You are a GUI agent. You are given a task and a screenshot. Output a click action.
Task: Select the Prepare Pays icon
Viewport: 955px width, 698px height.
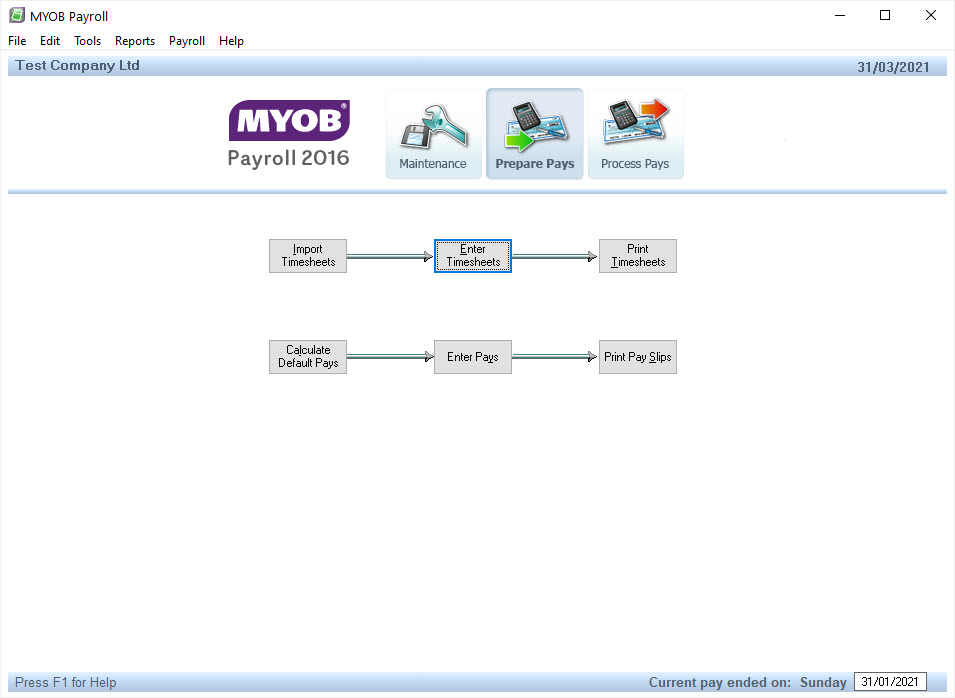pos(535,135)
